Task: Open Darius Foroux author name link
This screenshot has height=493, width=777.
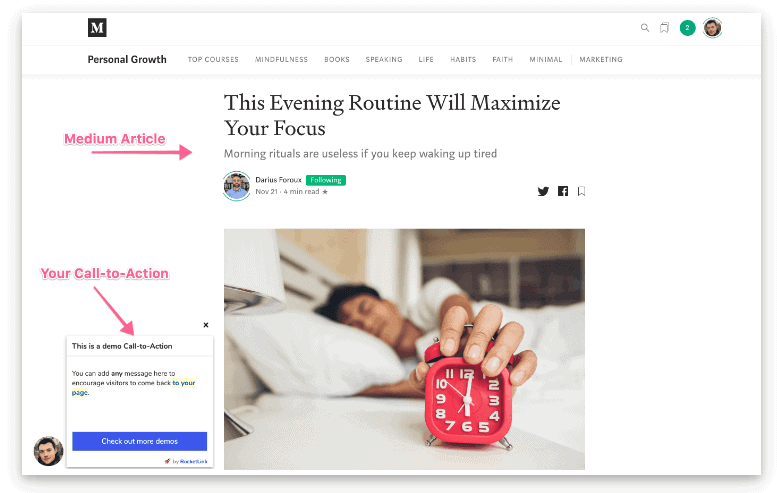Action: coord(278,180)
